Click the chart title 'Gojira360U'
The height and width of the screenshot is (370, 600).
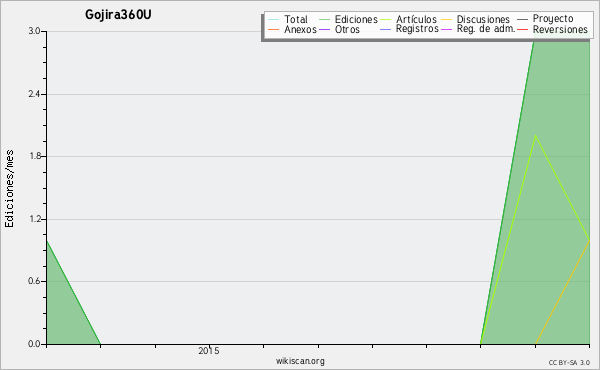[118, 15]
